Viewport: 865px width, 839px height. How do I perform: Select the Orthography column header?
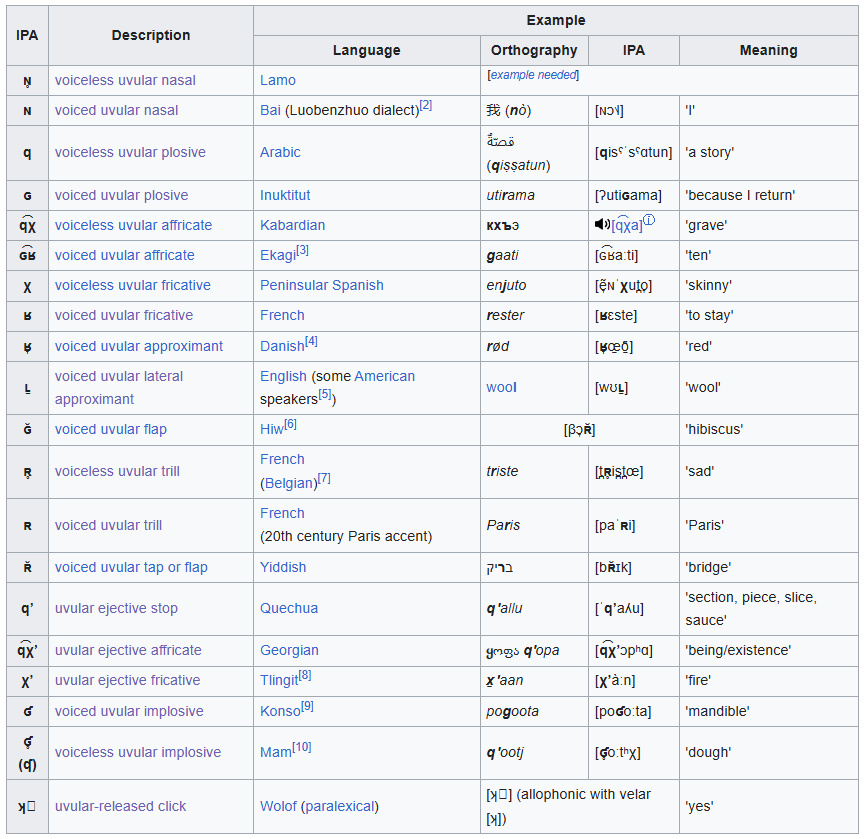pos(534,50)
